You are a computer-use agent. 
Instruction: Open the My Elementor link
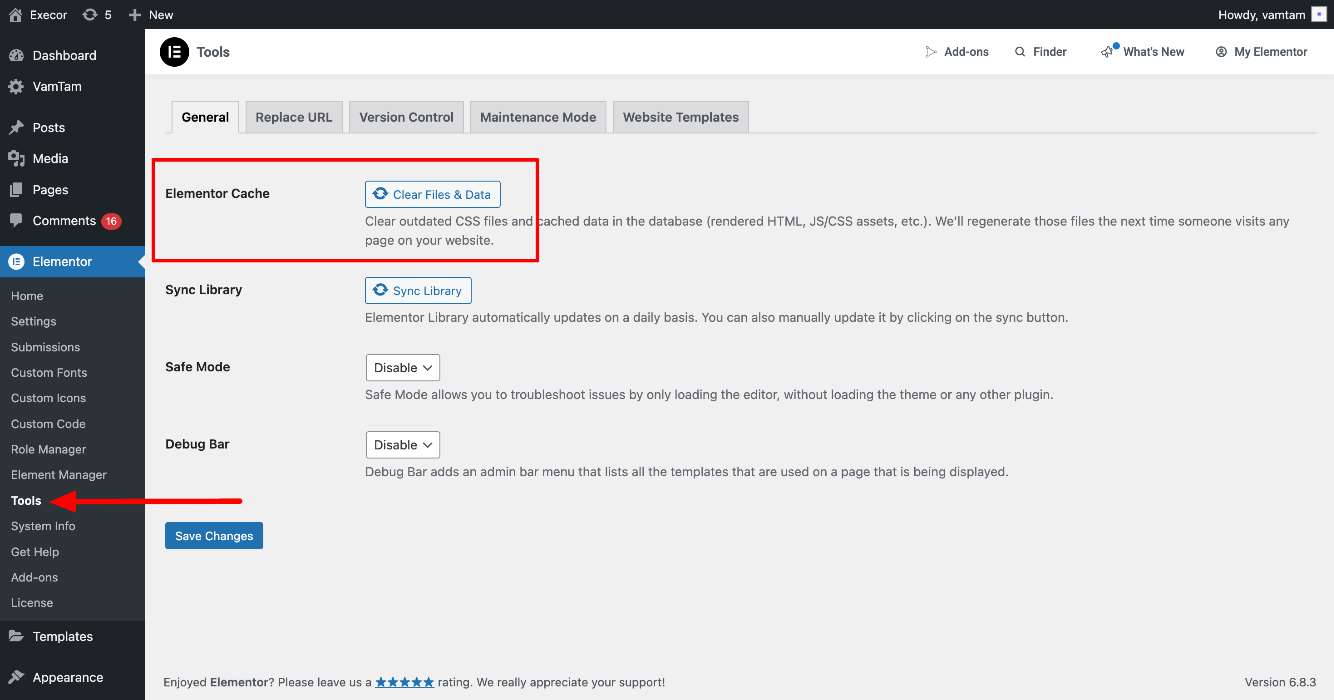[1262, 52]
